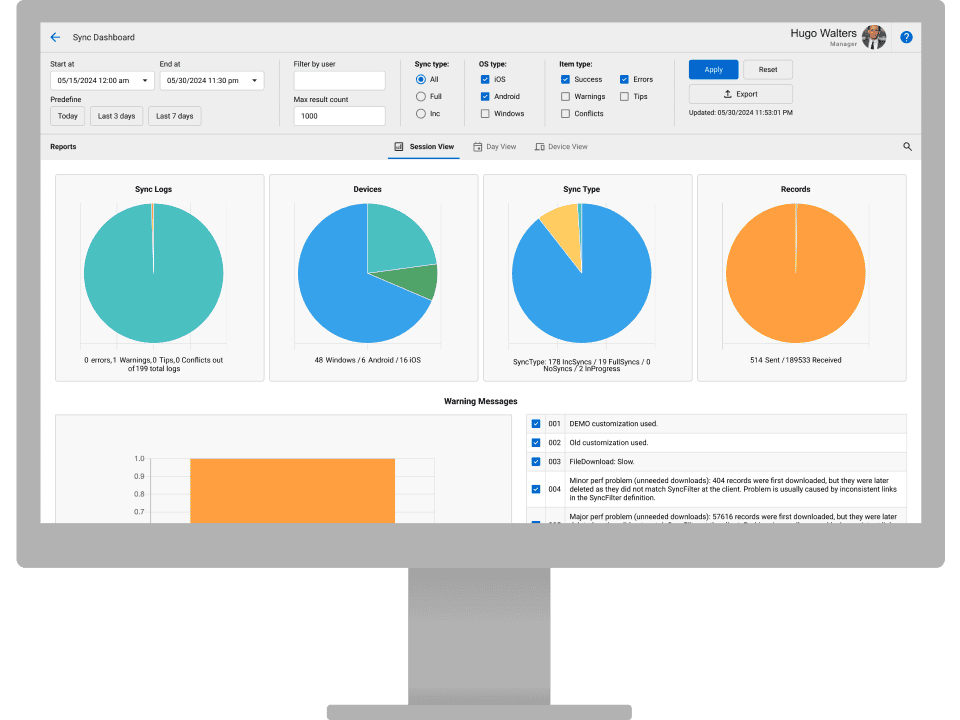The width and height of the screenshot is (960, 720).
Task: Click the Device View icon
Action: click(x=540, y=145)
